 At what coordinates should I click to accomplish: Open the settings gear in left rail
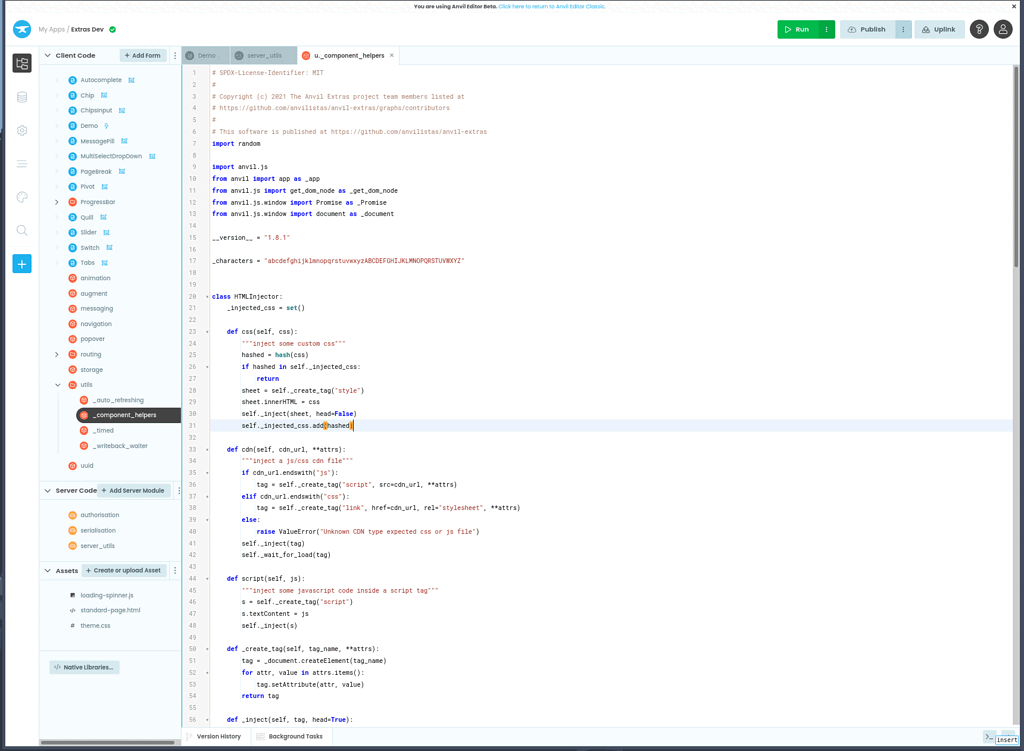22,130
